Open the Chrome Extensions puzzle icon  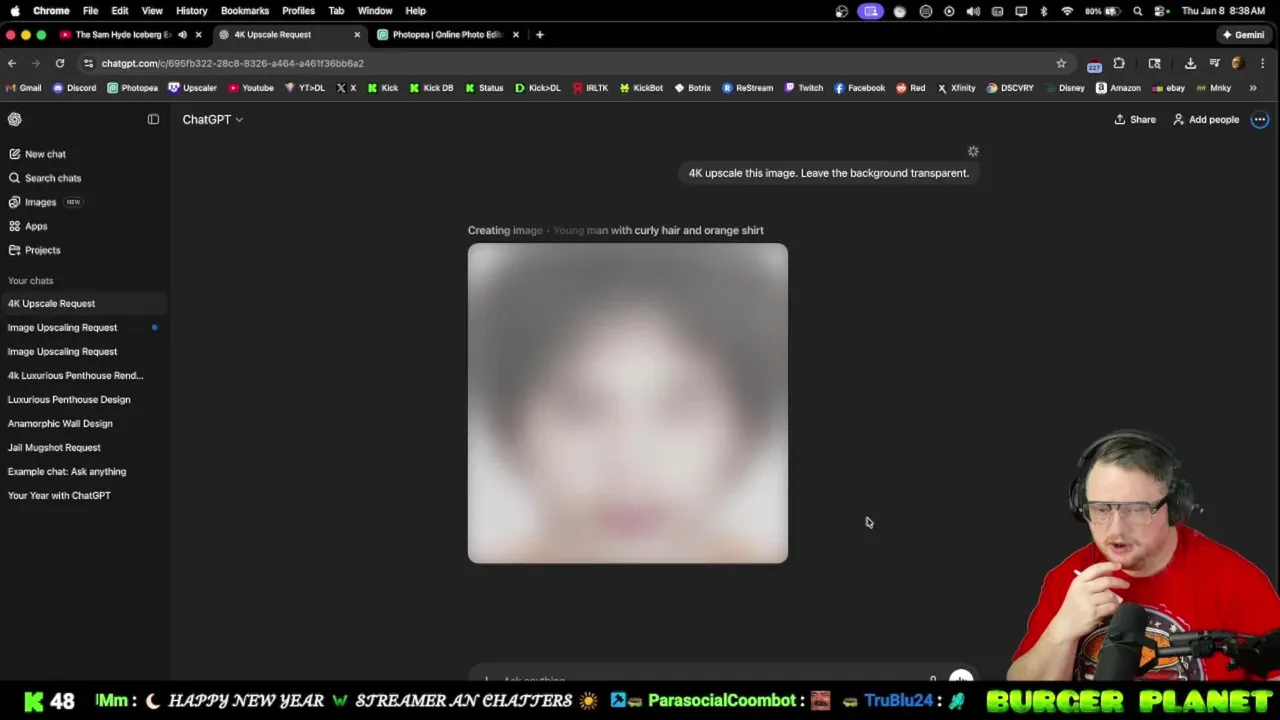(1119, 63)
